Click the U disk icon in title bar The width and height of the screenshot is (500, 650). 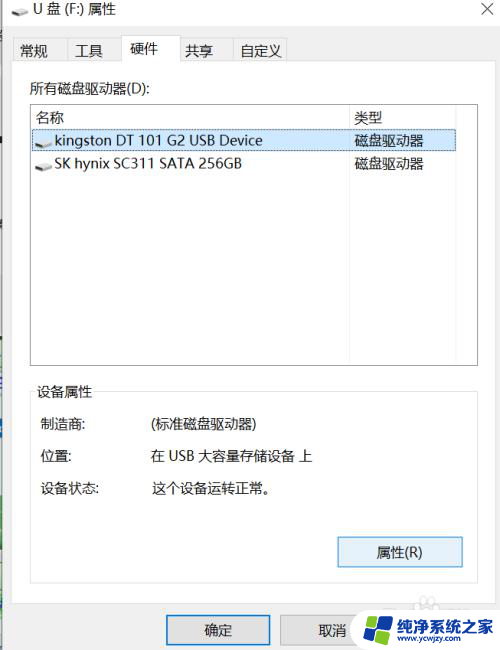pyautogui.click(x=19, y=11)
